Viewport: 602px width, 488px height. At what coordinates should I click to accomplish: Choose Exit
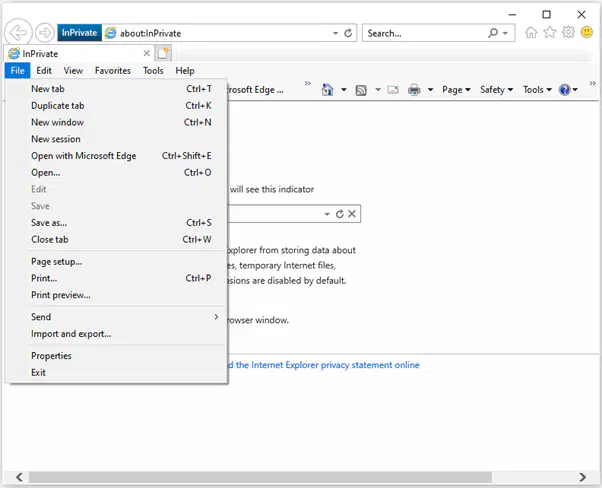(x=117, y=372)
